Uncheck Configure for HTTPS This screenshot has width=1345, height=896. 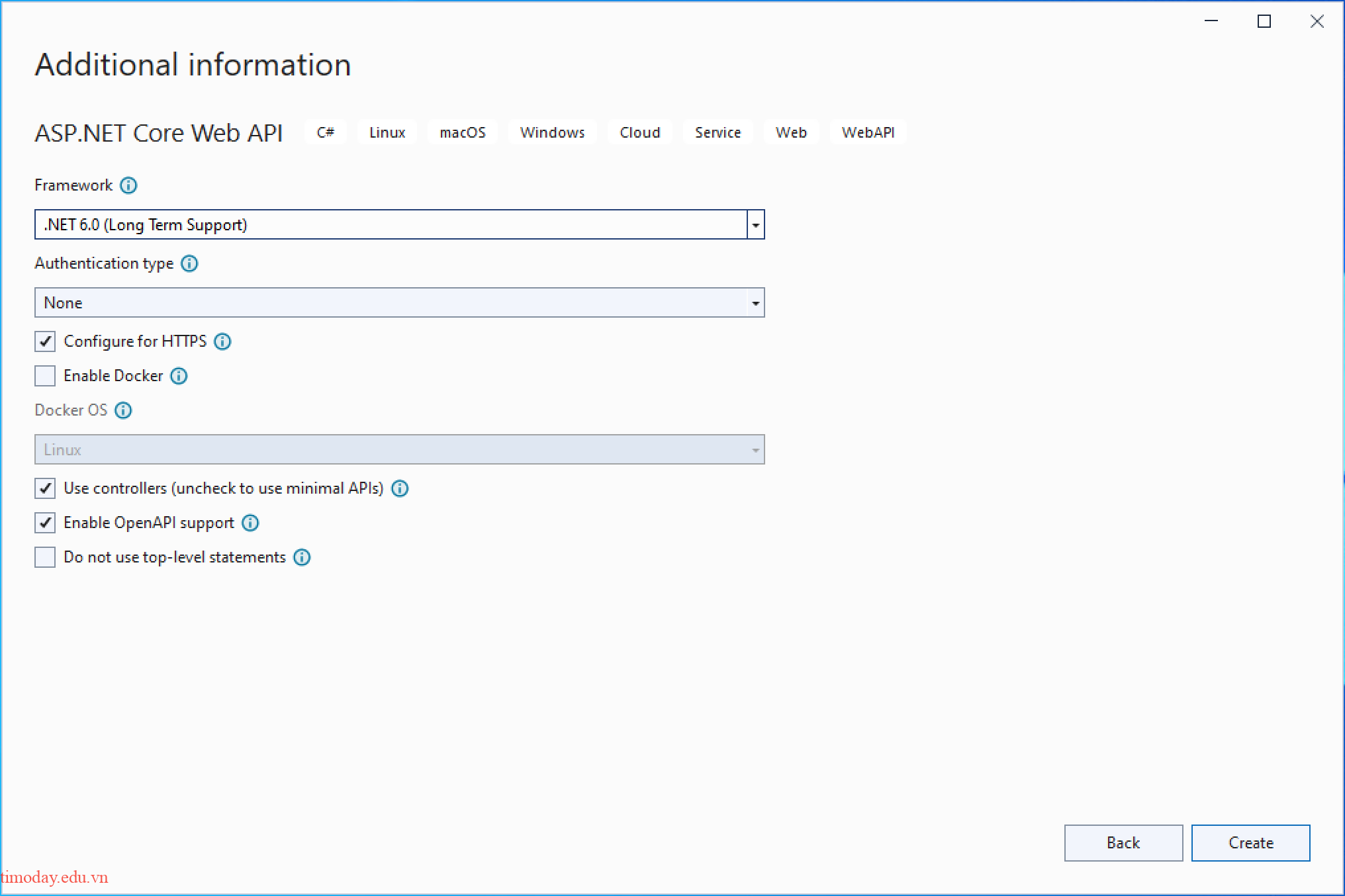[x=44, y=341]
